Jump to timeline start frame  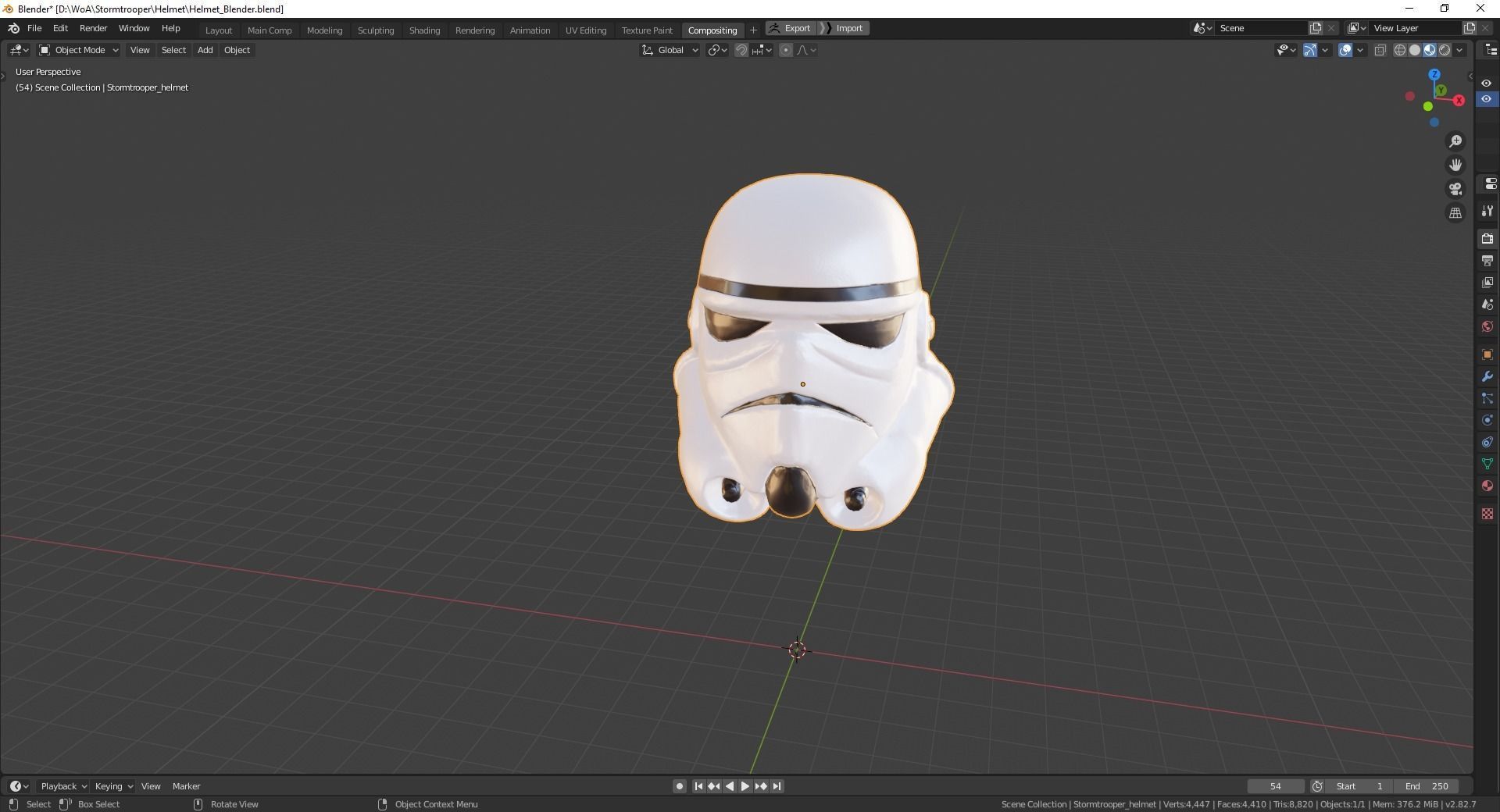point(698,786)
